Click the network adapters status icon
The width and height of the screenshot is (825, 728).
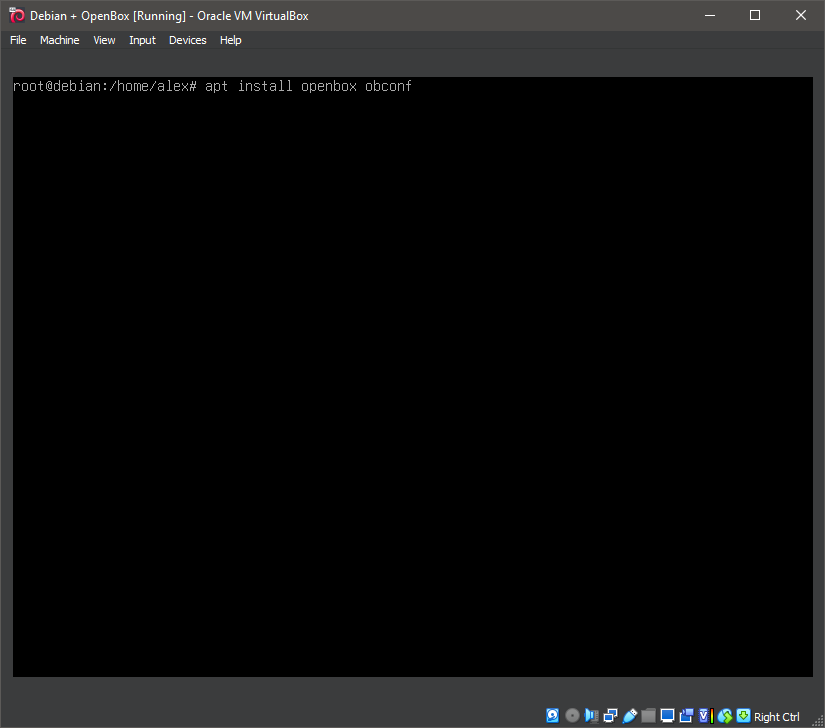[610, 715]
